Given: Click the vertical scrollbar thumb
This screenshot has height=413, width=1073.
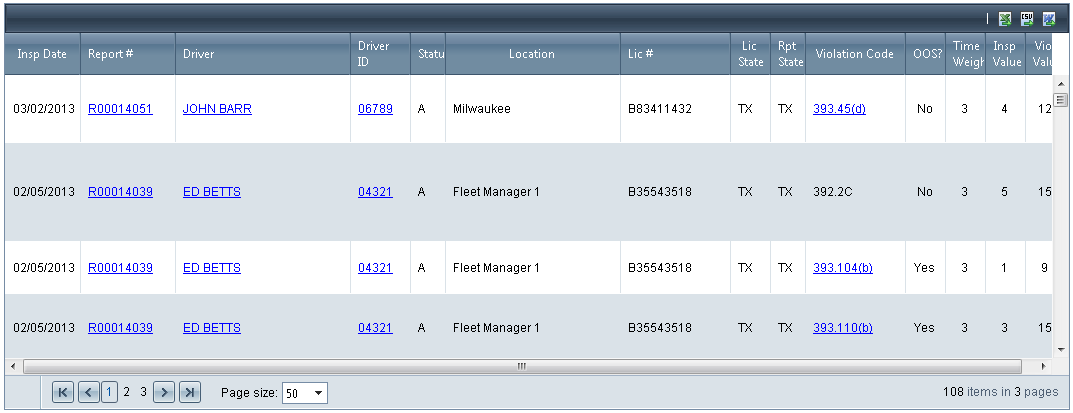Looking at the screenshot, I should pyautogui.click(x=1061, y=101).
